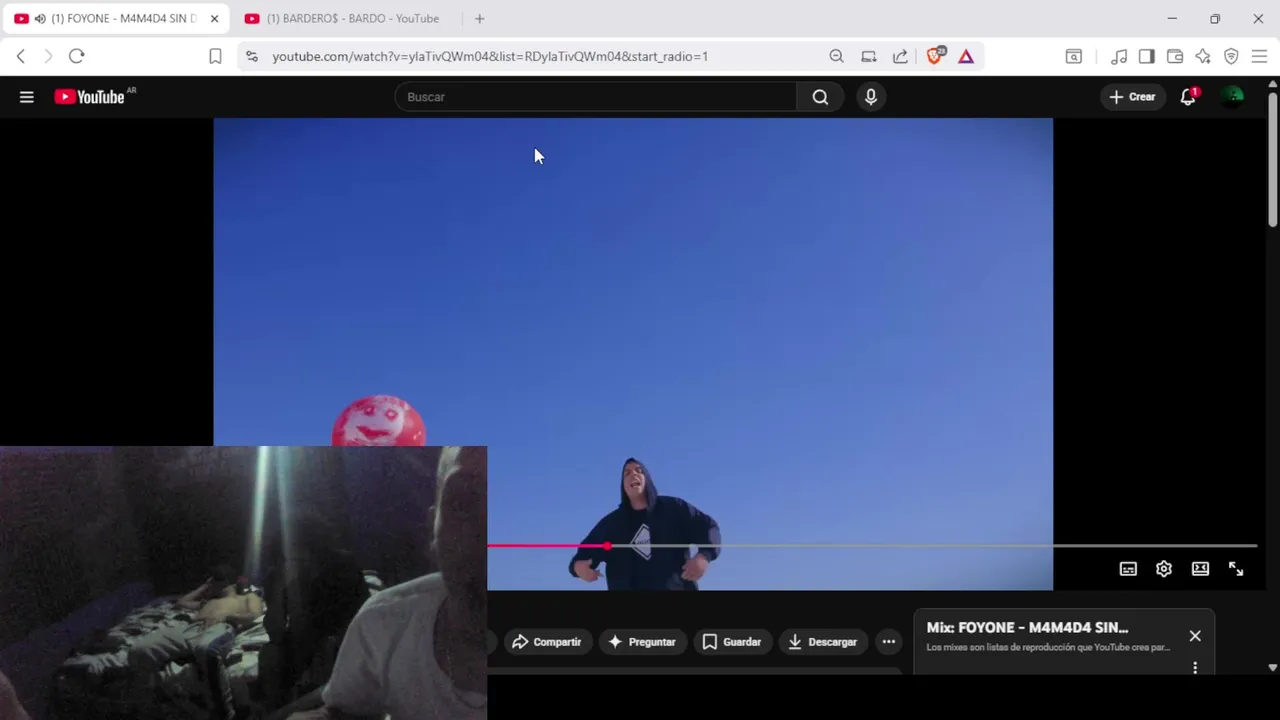Close the FOYONE browser tab
Screen dimensions: 1280x720
[x=214, y=19]
